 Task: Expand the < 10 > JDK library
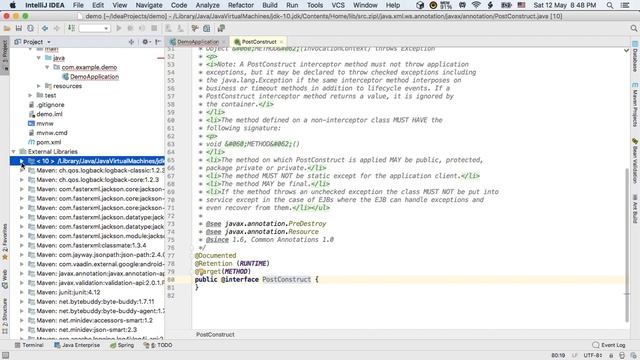click(x=22, y=161)
